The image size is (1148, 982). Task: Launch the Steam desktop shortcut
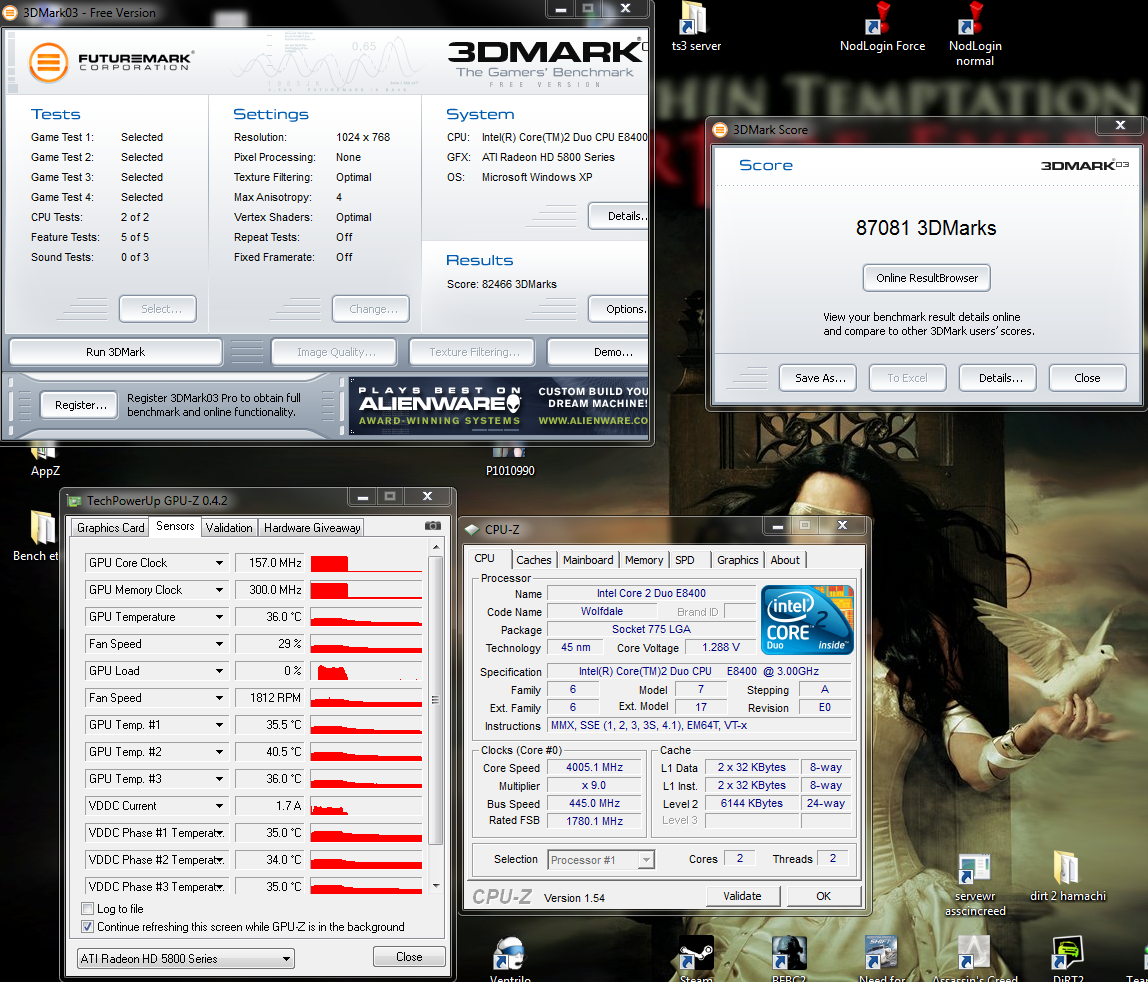696,960
